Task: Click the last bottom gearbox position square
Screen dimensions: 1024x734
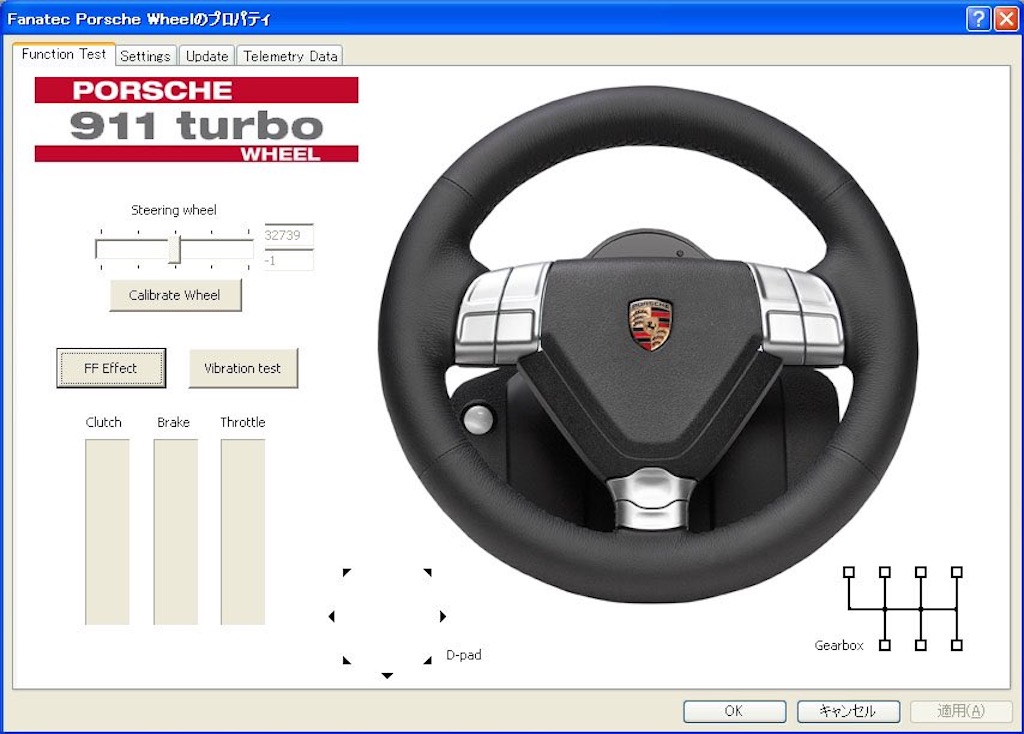Action: [x=957, y=645]
